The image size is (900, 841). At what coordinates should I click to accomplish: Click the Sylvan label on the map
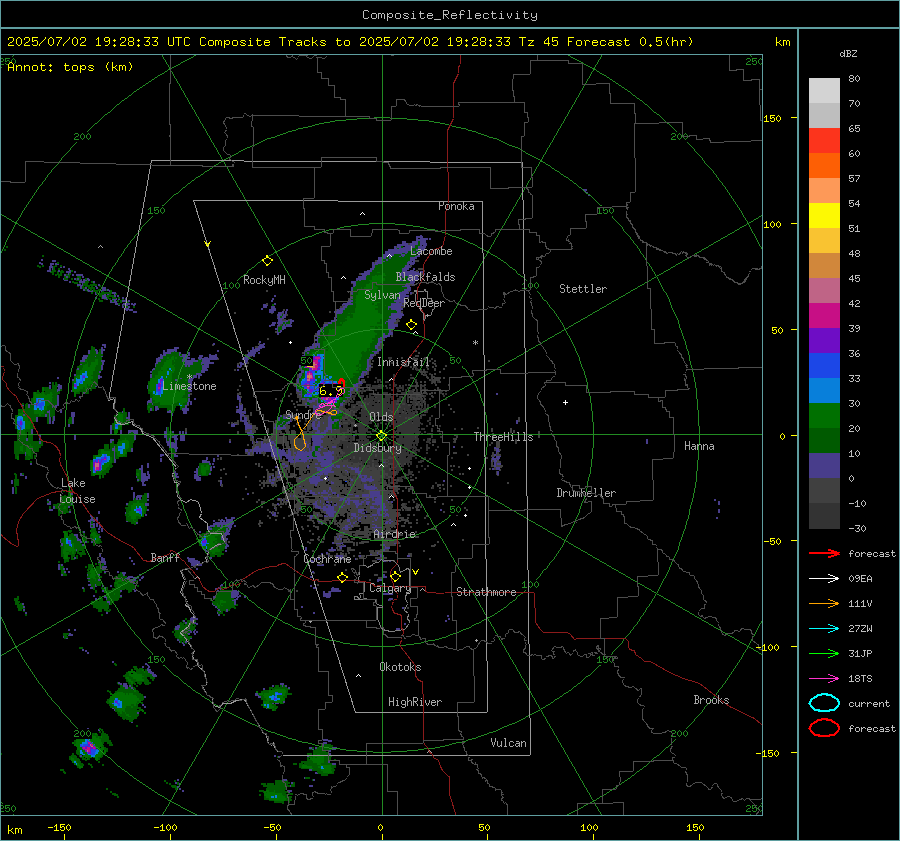pyautogui.click(x=382, y=295)
